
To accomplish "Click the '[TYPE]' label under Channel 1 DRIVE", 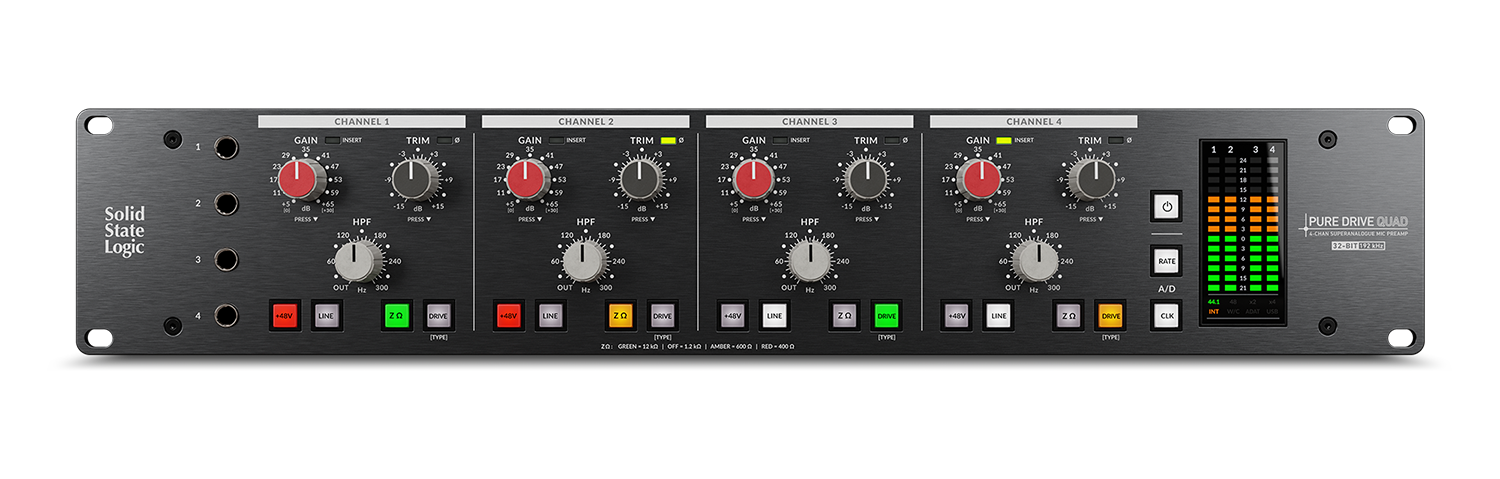I will pos(438,339).
